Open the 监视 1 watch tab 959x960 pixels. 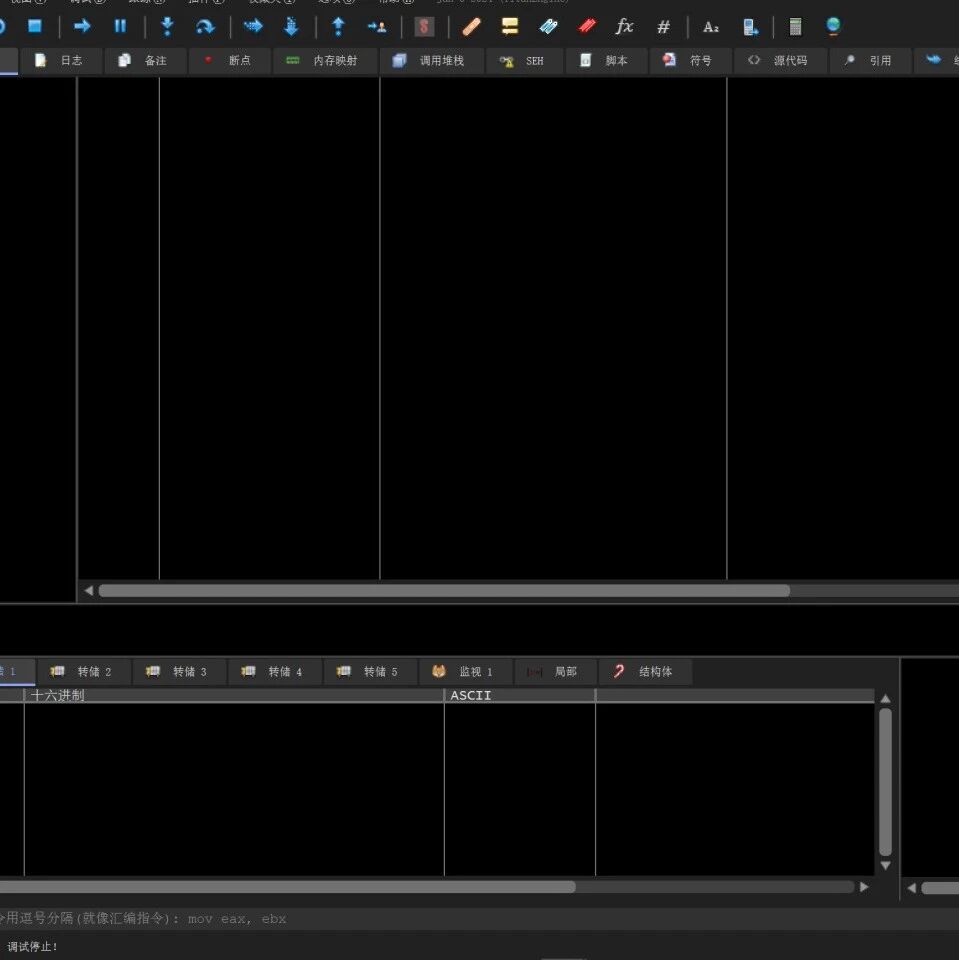(466, 672)
